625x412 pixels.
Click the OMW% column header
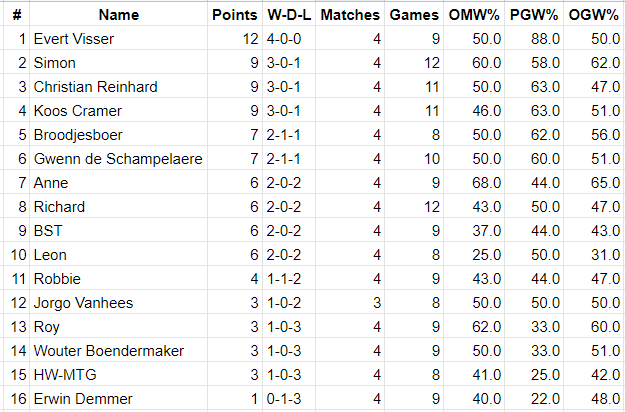[x=474, y=15]
